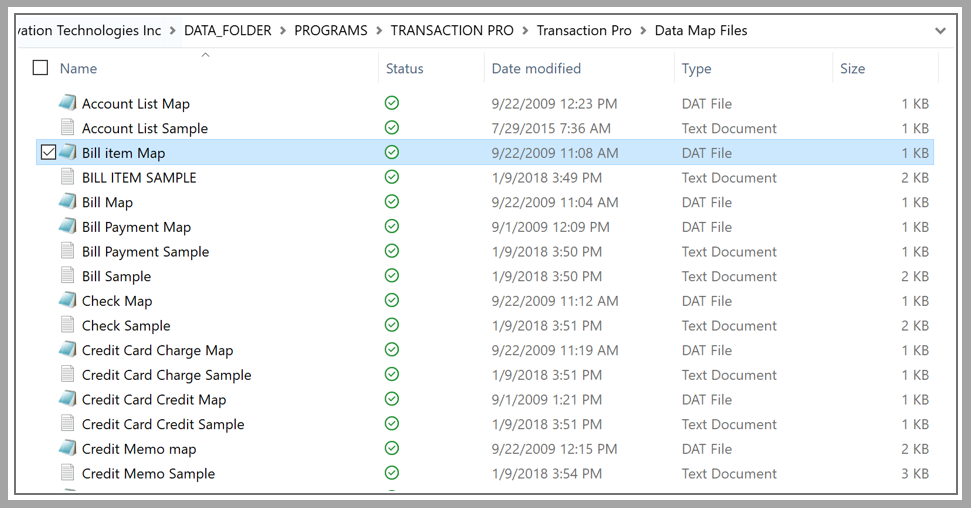
Task: Select the Account List Sample file name
Action: coord(145,128)
